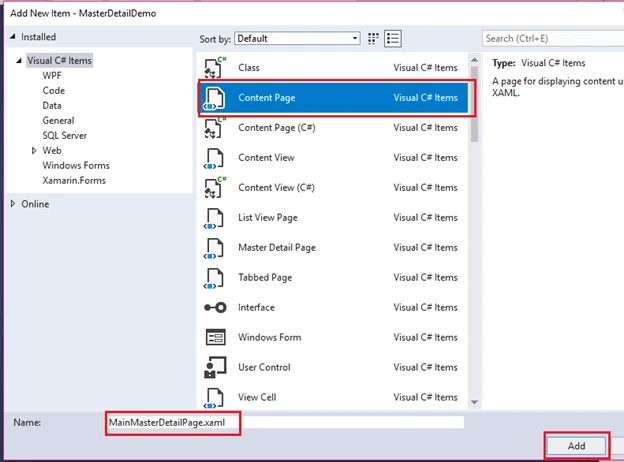
Task: Click the List View Page icon
Action: coord(215,218)
